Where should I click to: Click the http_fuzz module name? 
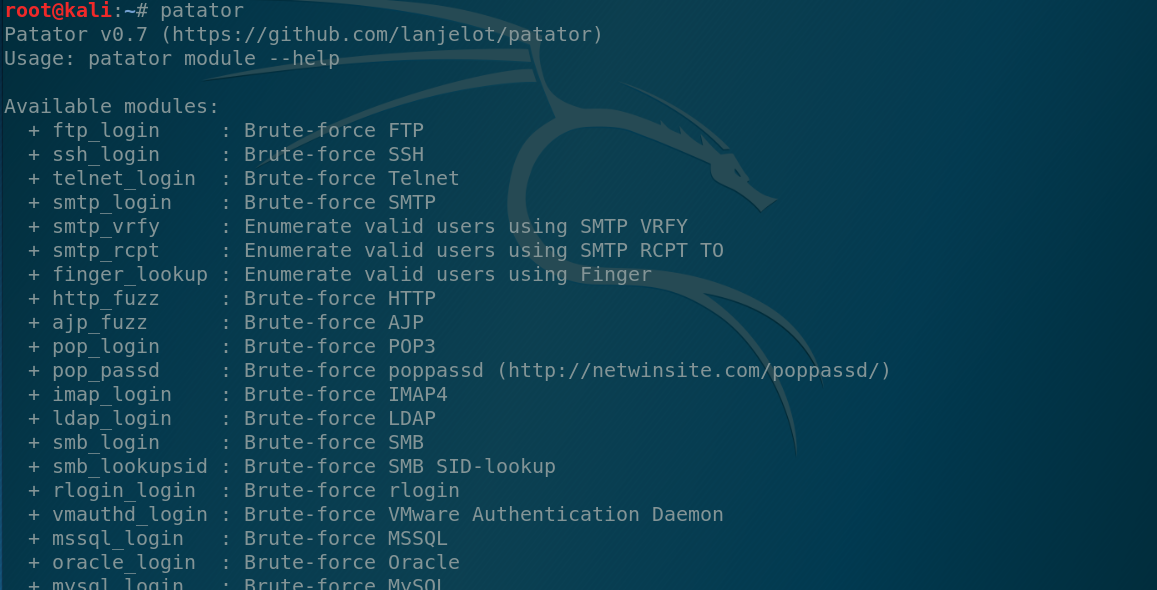coord(106,299)
